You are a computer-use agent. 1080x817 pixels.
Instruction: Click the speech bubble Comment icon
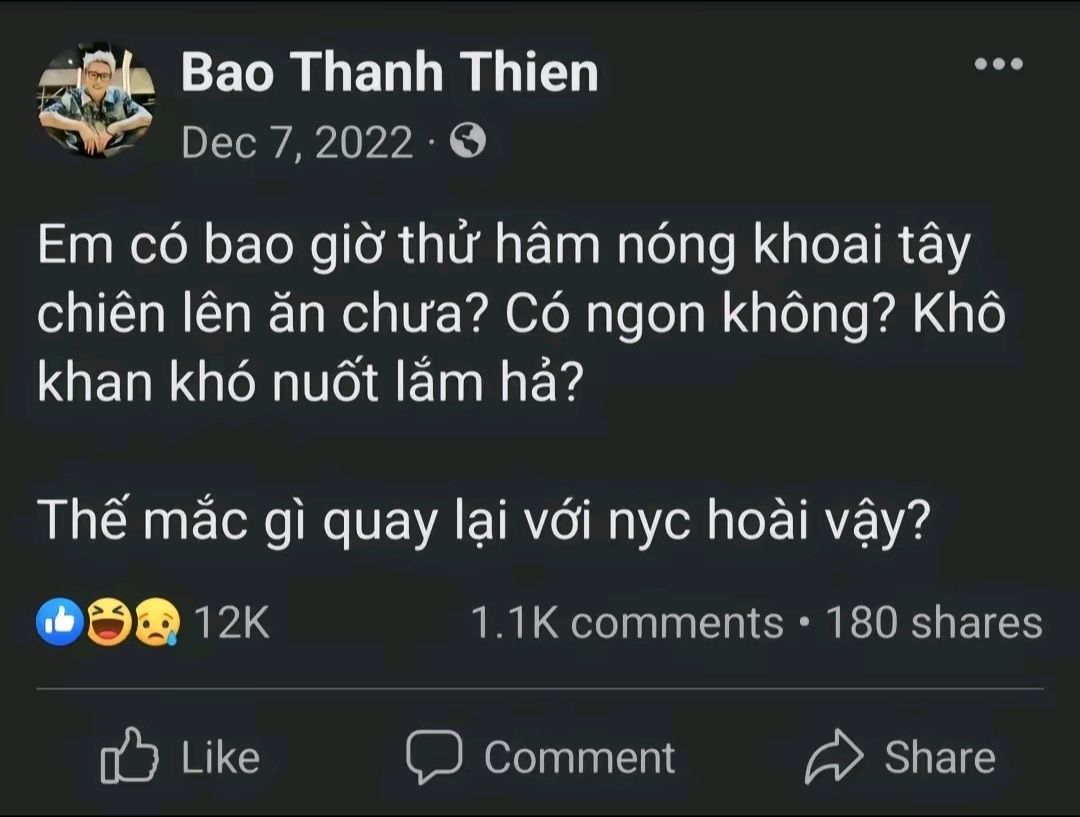pyautogui.click(x=434, y=757)
